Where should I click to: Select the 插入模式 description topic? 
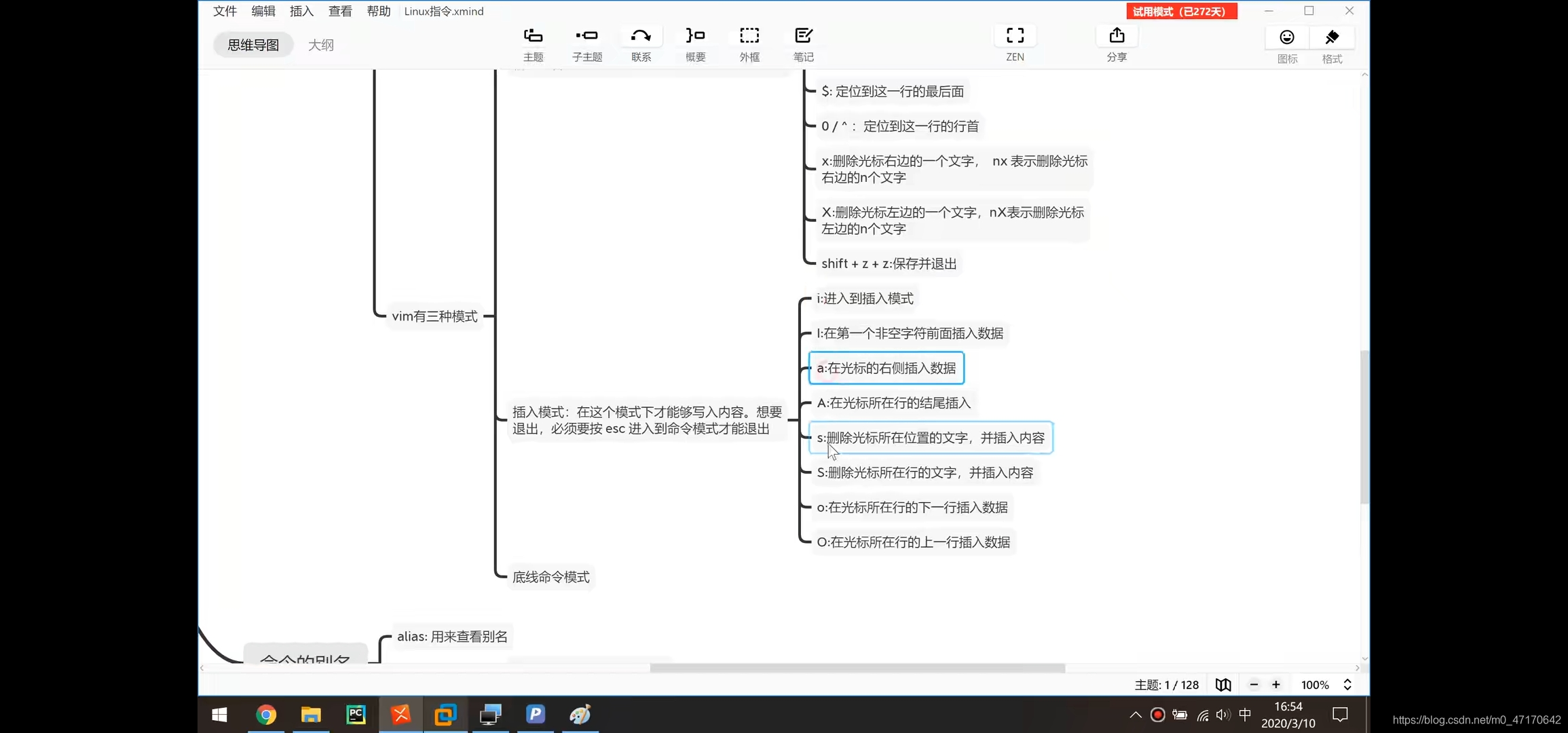647,421
